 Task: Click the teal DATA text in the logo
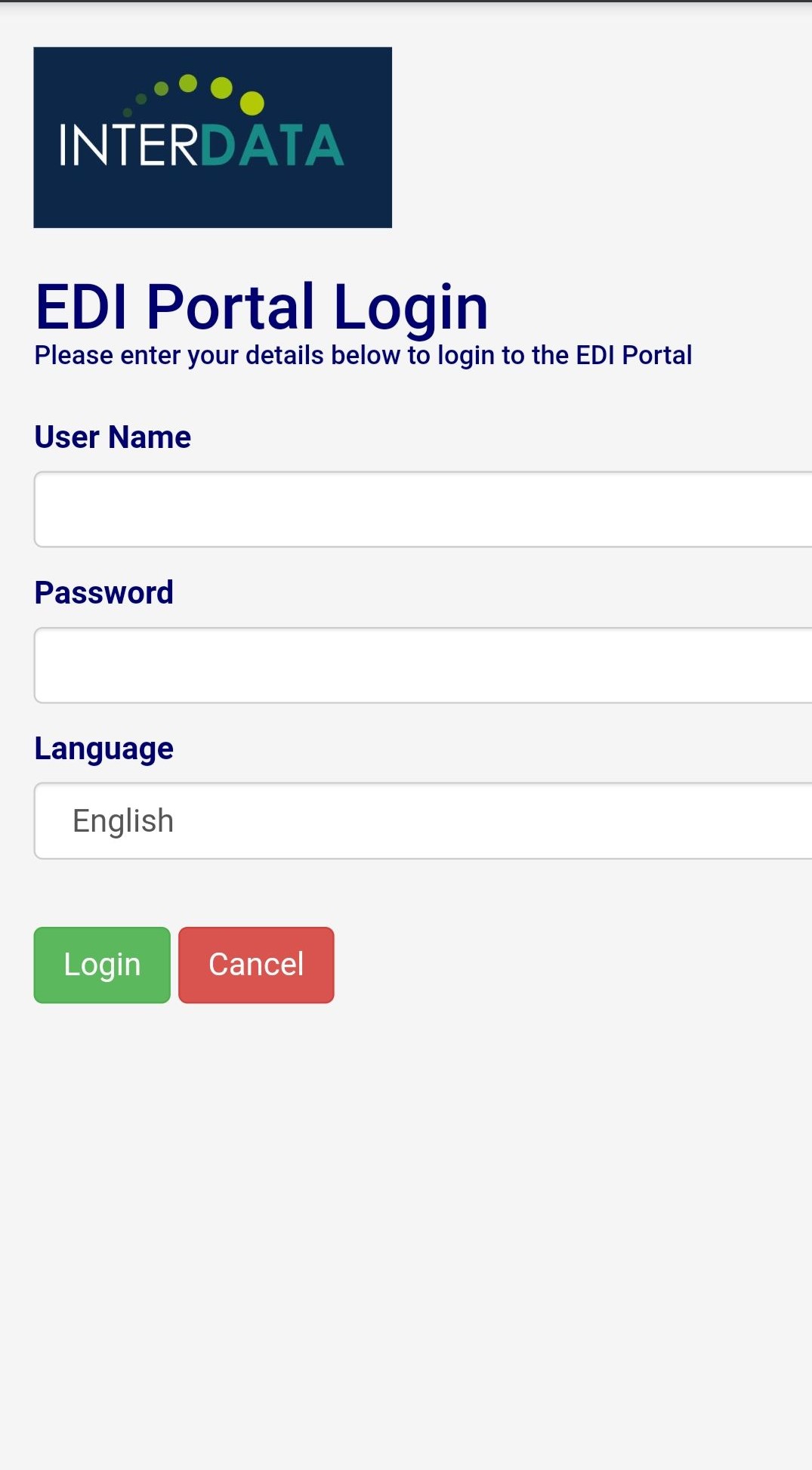click(272, 146)
